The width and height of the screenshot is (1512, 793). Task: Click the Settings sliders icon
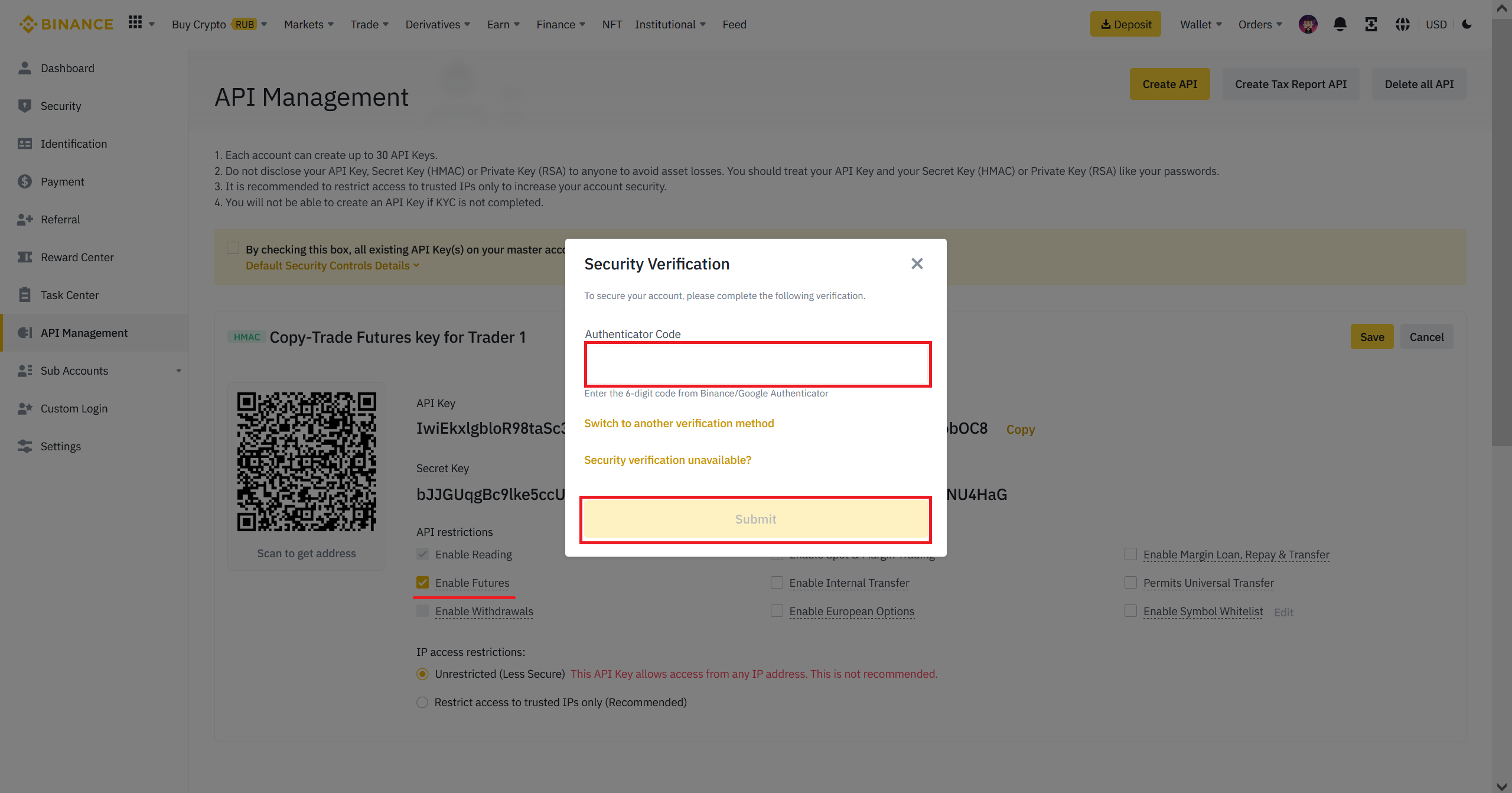point(25,446)
